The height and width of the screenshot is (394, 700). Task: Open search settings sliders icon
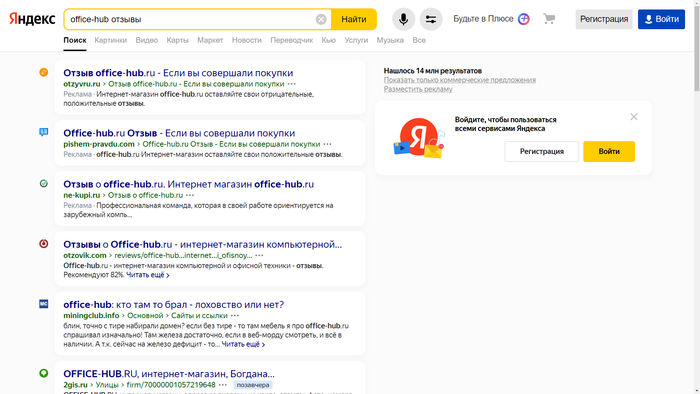[431, 19]
